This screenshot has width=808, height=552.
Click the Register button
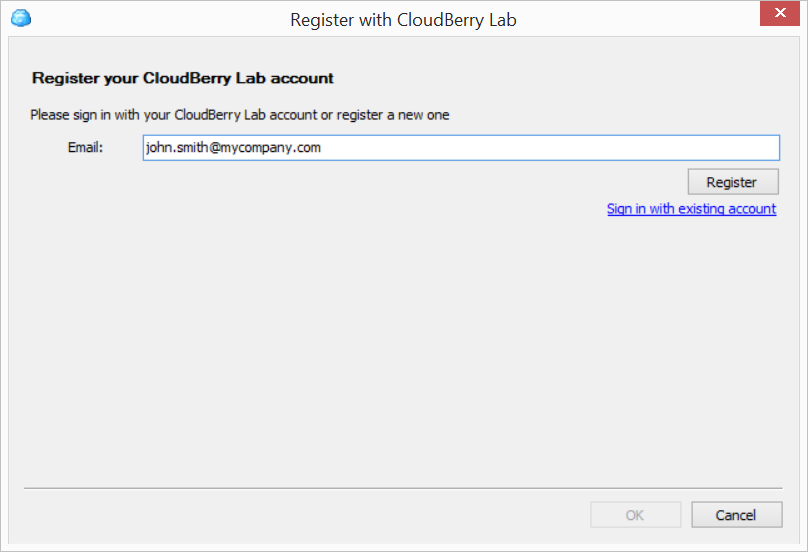[733, 182]
